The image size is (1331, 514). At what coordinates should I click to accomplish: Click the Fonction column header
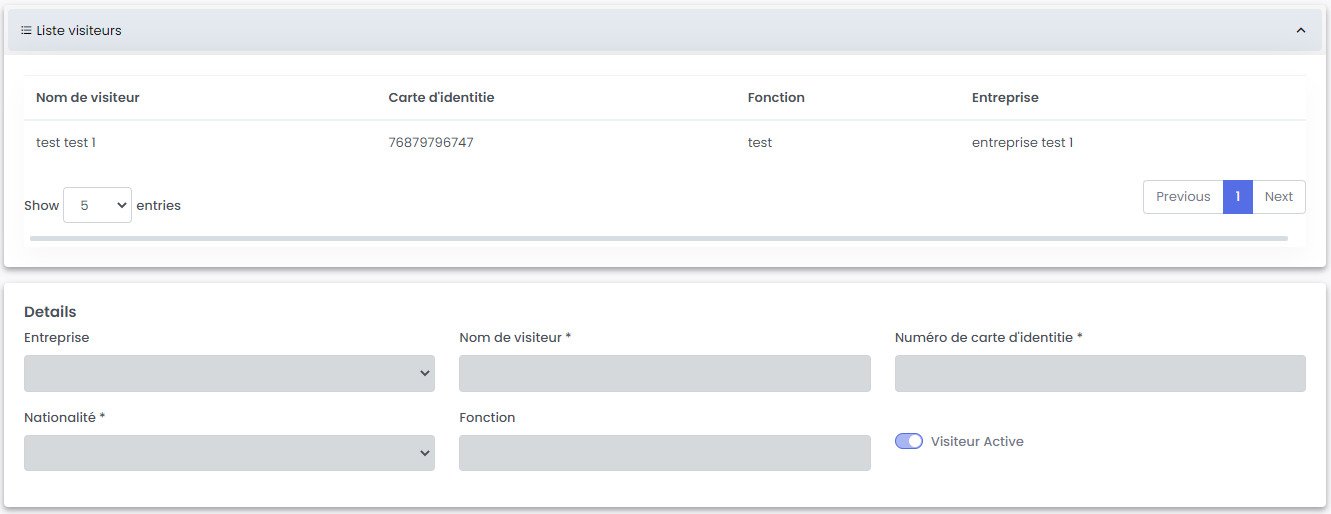[776, 98]
